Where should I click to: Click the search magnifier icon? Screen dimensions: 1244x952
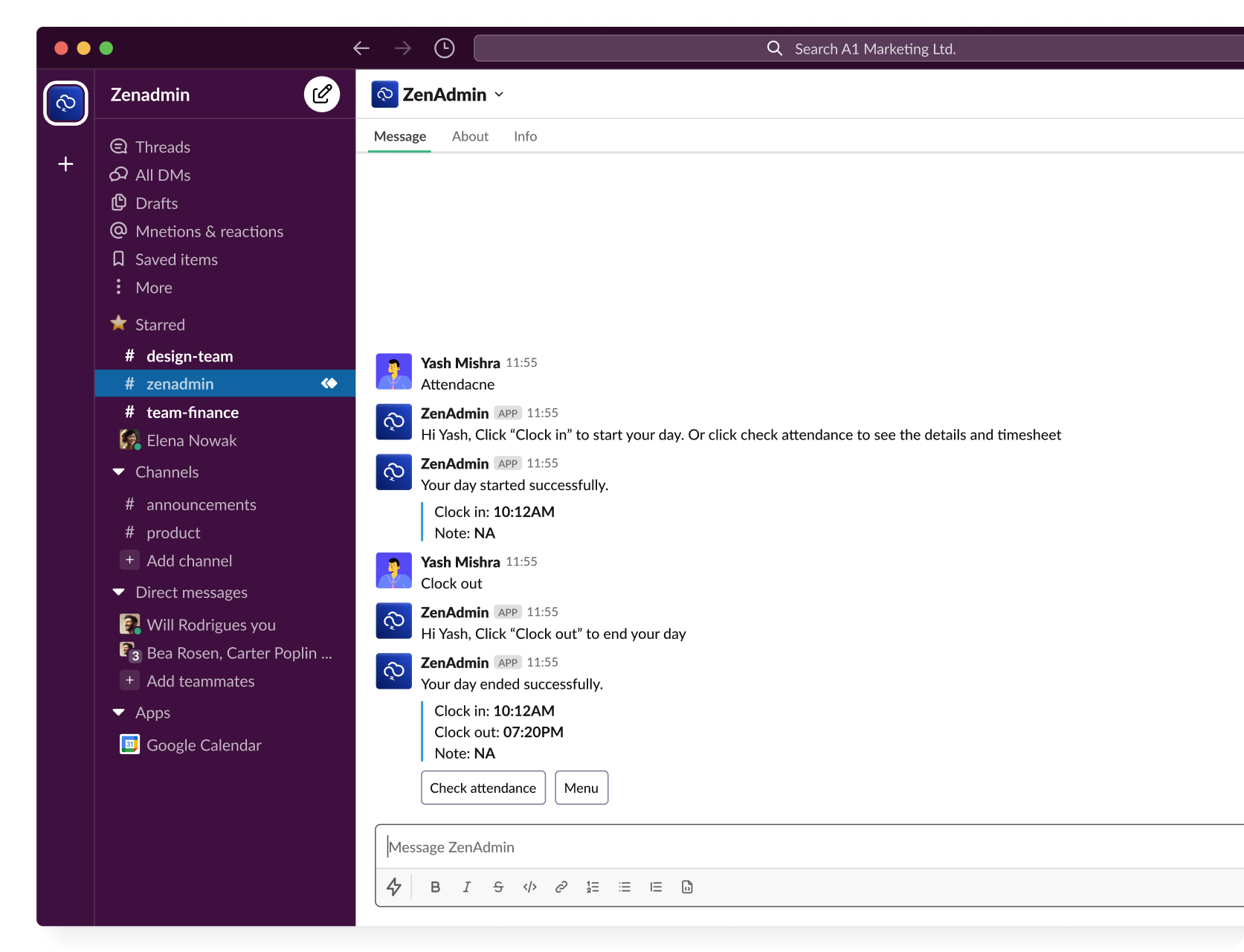click(x=774, y=48)
